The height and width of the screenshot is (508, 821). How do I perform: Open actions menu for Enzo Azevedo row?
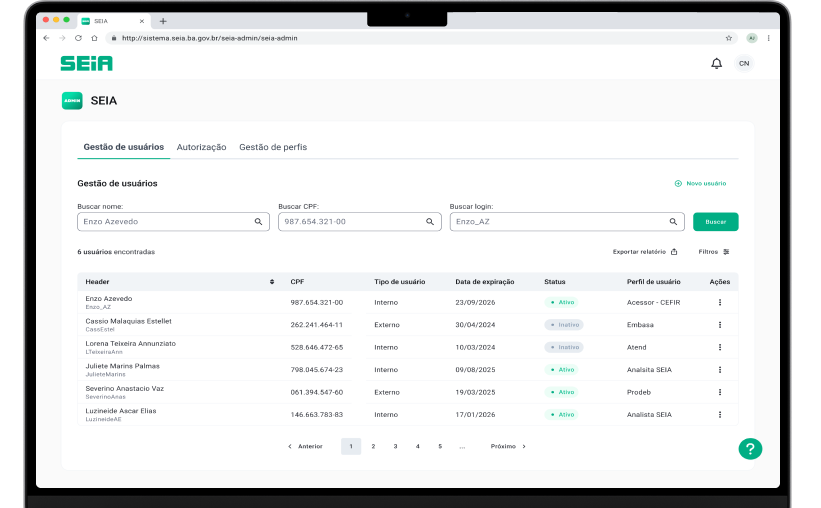pyautogui.click(x=719, y=302)
